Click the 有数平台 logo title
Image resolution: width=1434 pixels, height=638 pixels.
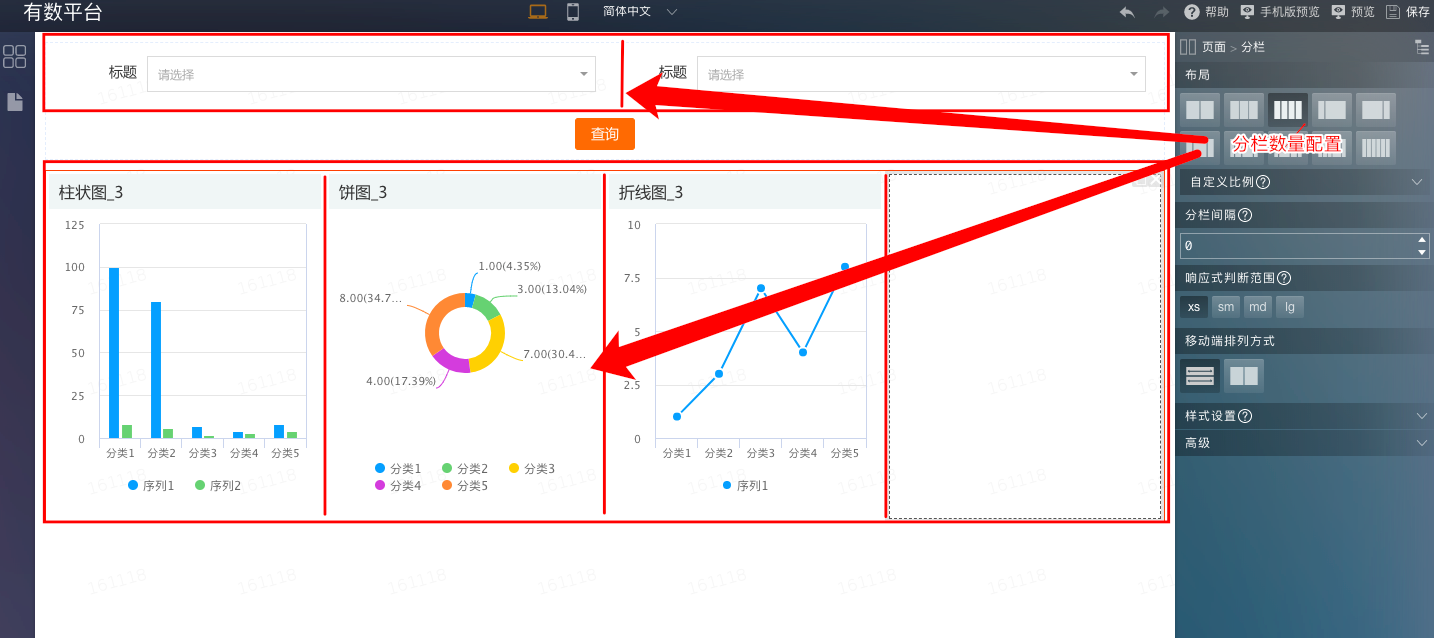63,13
